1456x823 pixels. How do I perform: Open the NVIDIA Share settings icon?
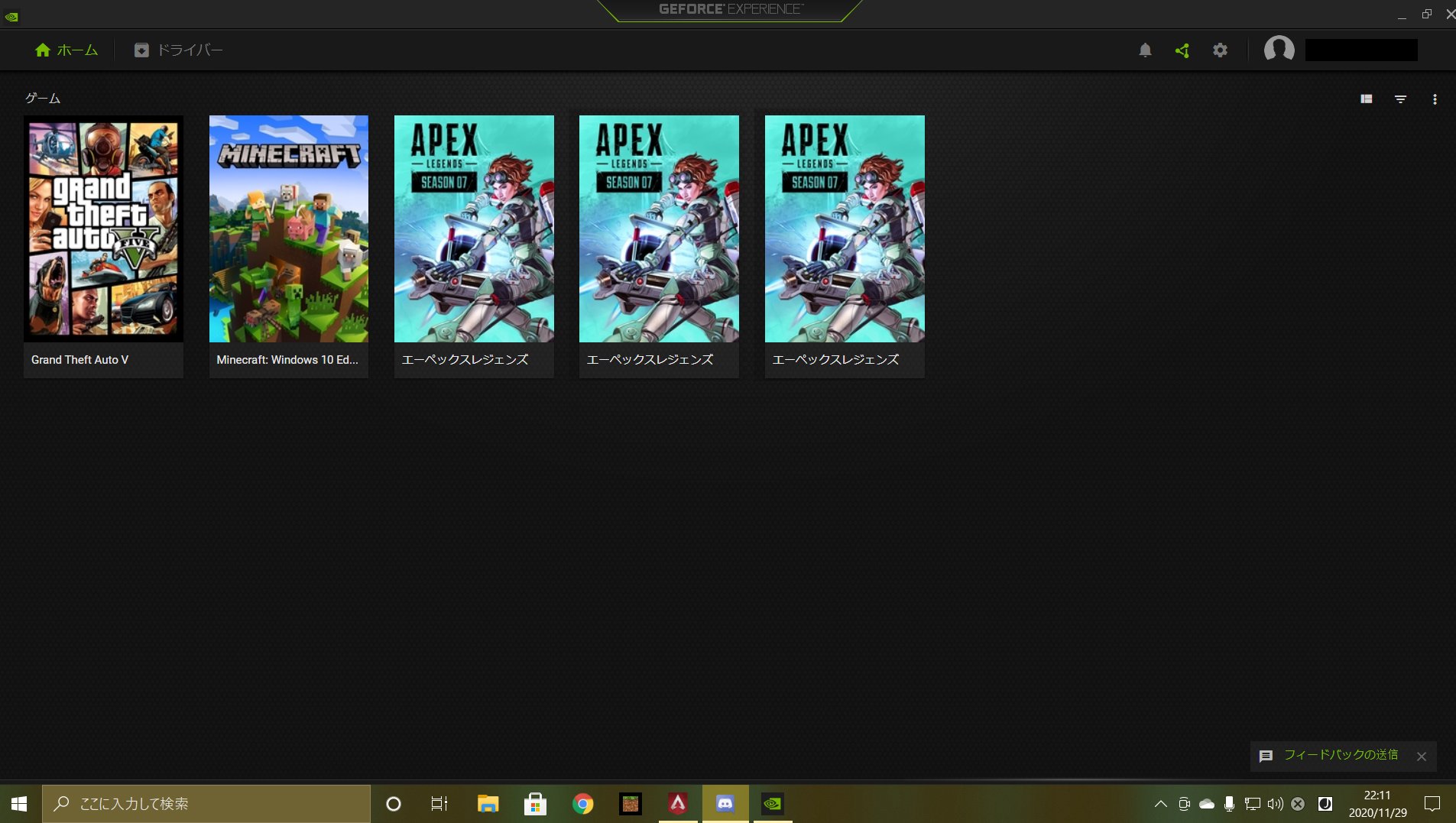pyautogui.click(x=1182, y=50)
